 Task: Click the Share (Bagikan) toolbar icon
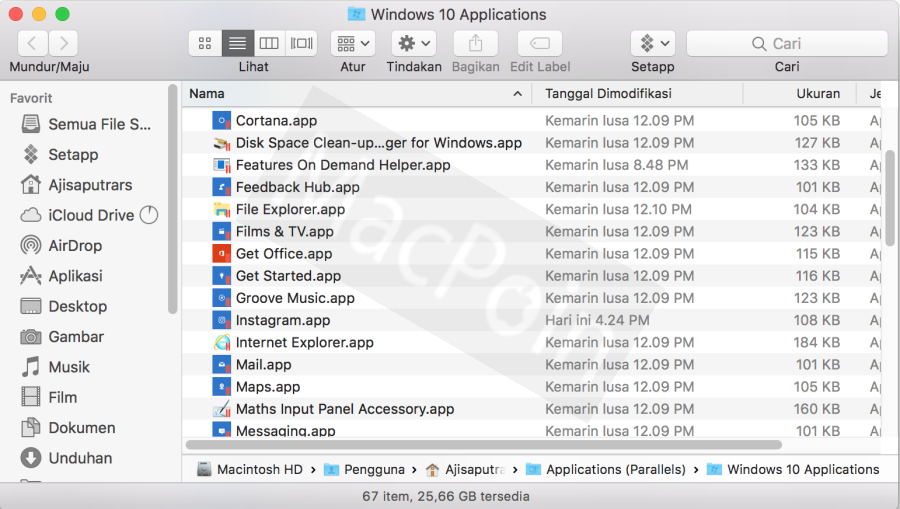(475, 43)
